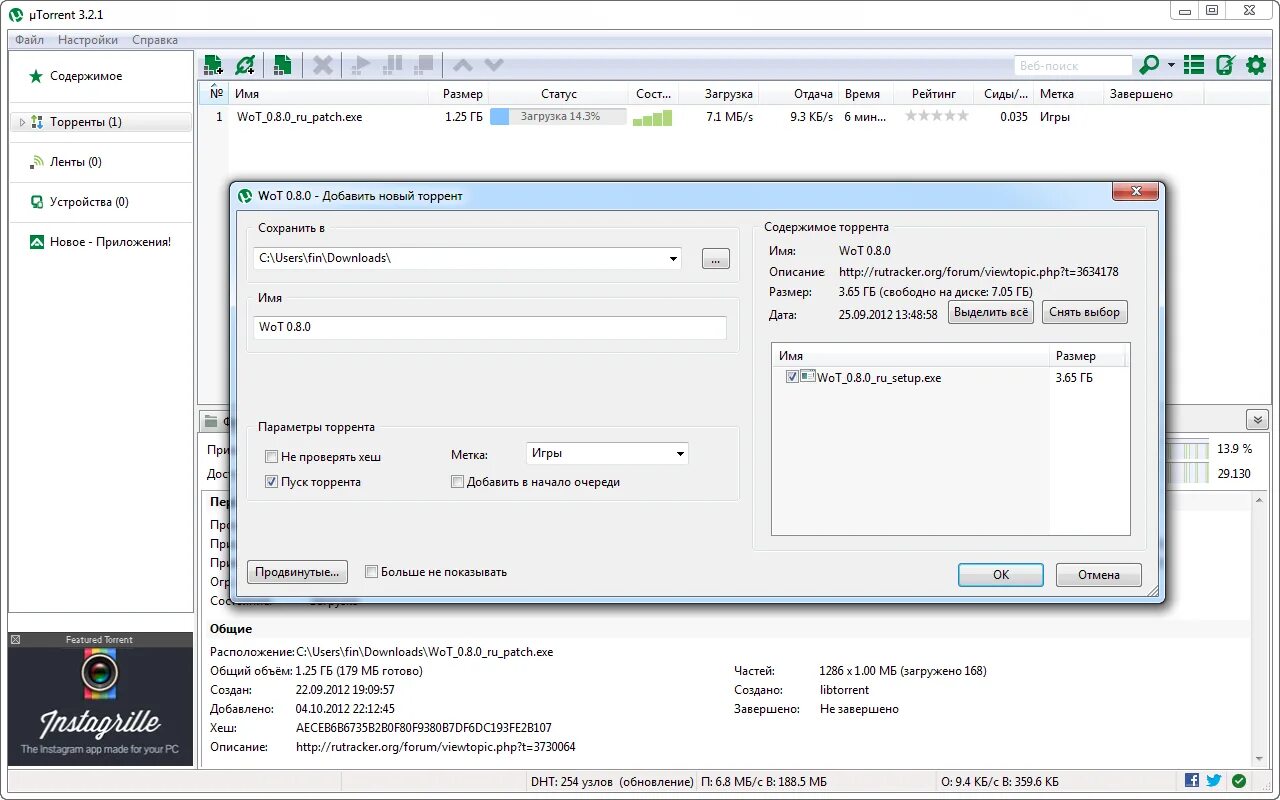Enable Добавить в начало очереди checkbox
Image resolution: width=1280 pixels, height=800 pixels.
click(458, 482)
